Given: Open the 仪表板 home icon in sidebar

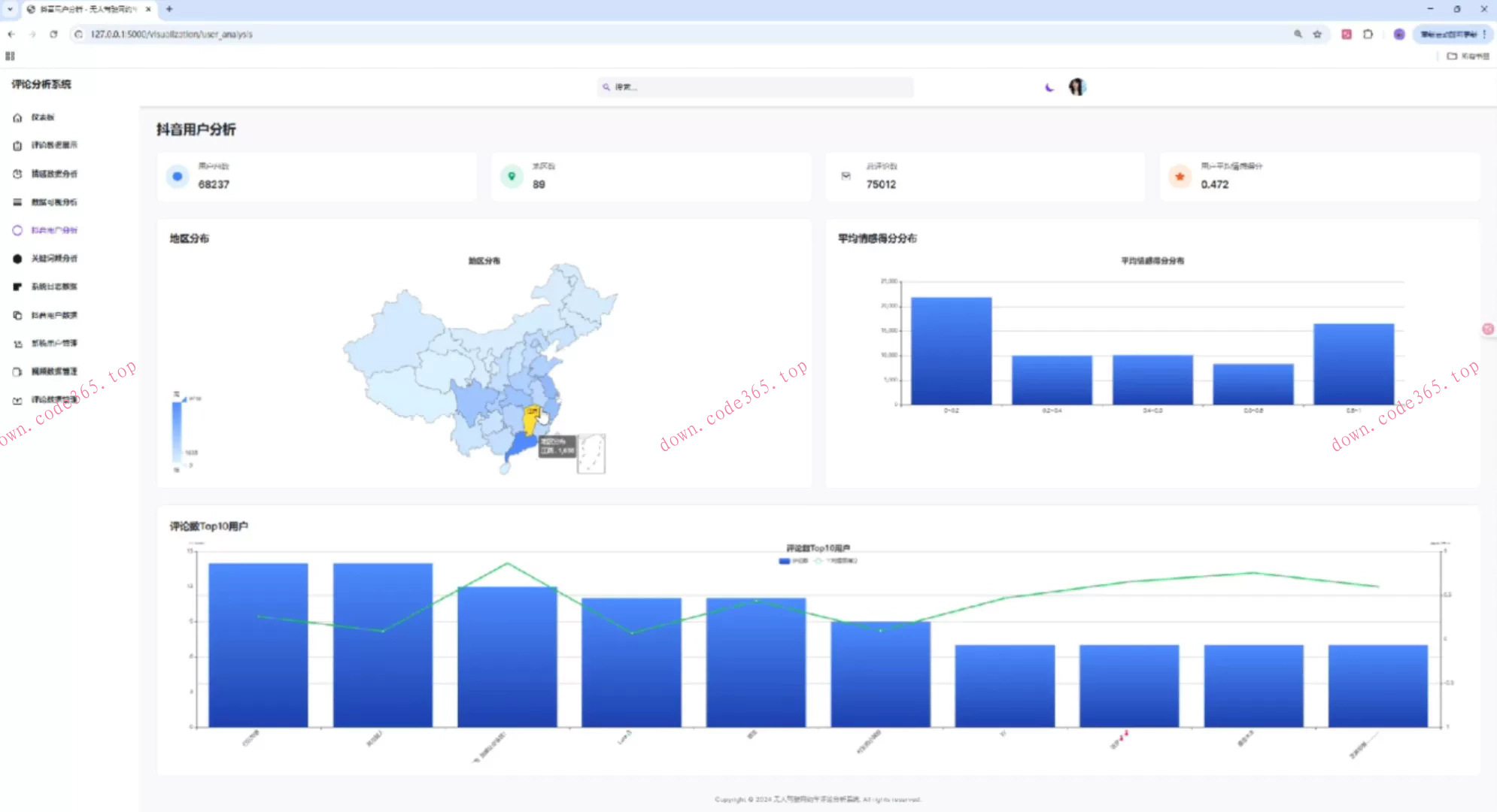Looking at the screenshot, I should [x=17, y=117].
